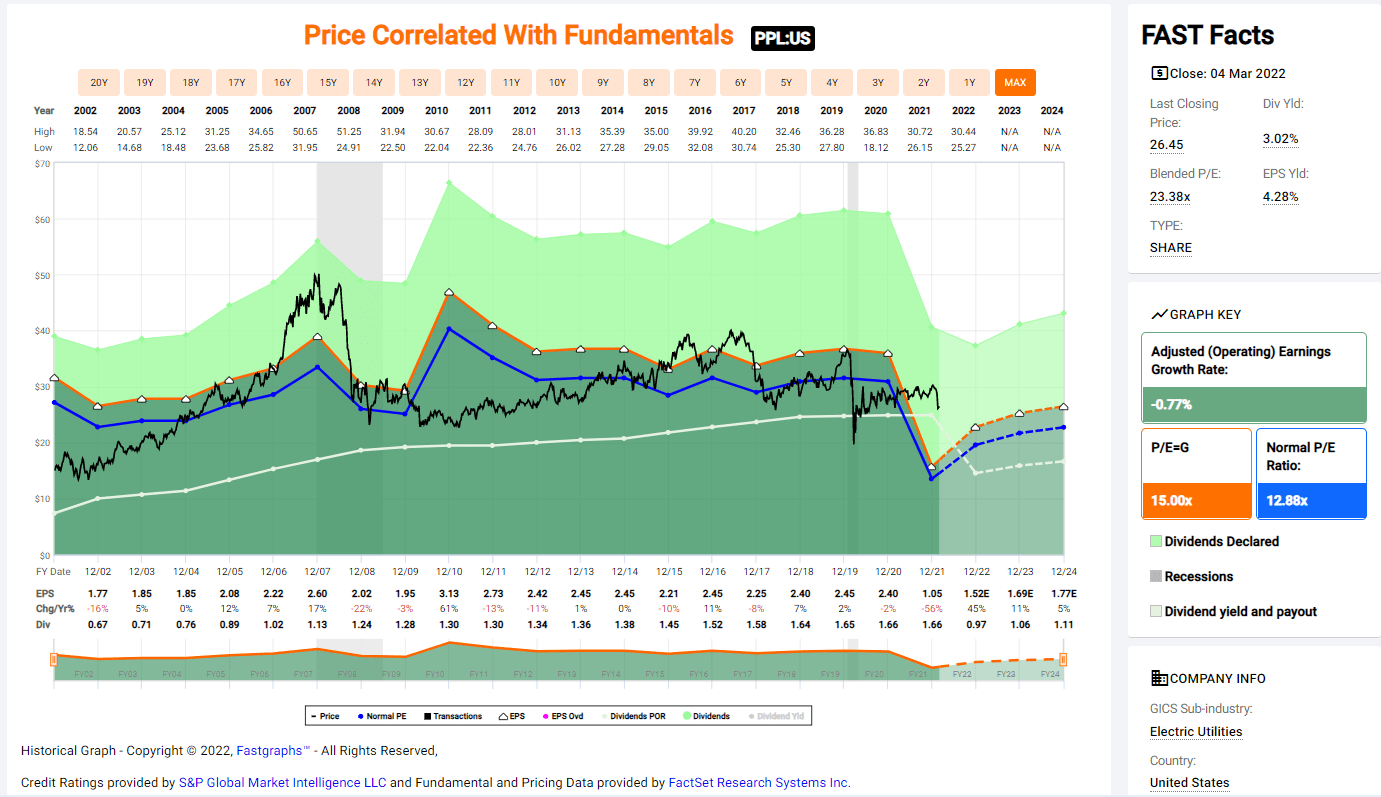
Task: Click FY10 in the range navigator
Action: tap(436, 675)
